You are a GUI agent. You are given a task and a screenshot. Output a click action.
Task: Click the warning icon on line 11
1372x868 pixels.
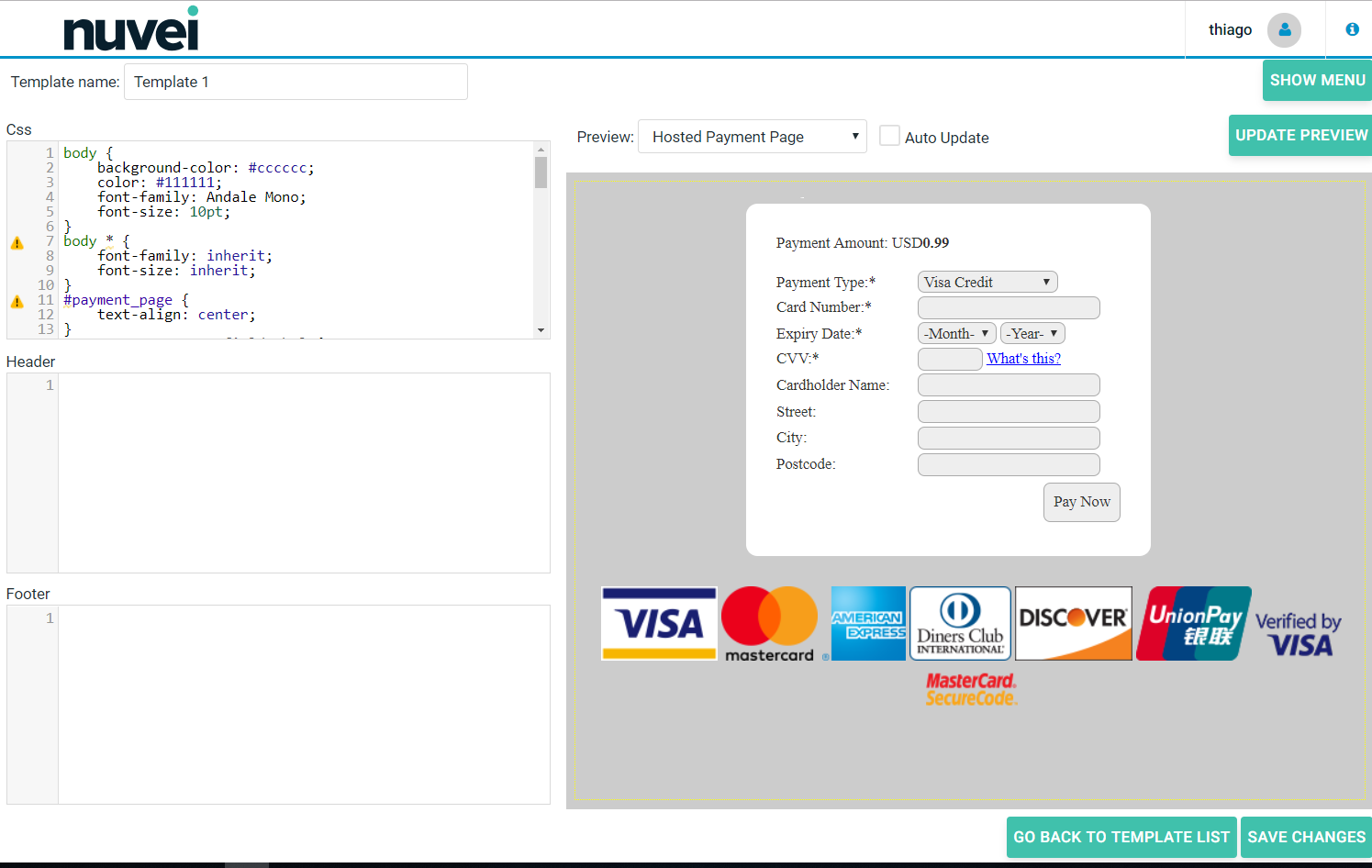pyautogui.click(x=17, y=302)
